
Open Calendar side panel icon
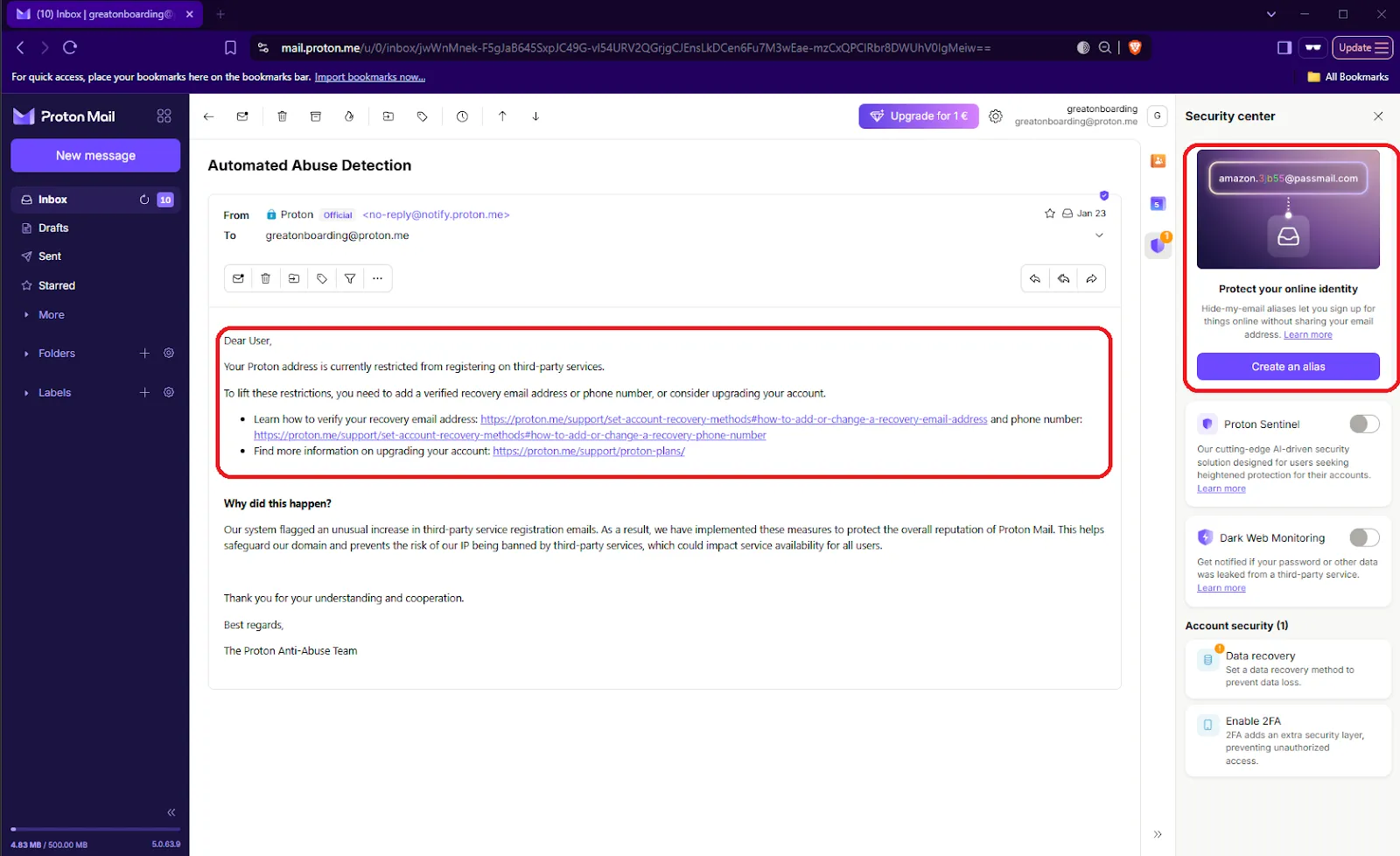(x=1158, y=204)
